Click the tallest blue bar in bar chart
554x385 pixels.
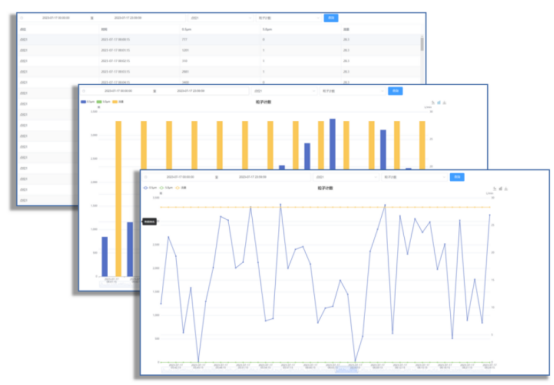(x=332, y=144)
